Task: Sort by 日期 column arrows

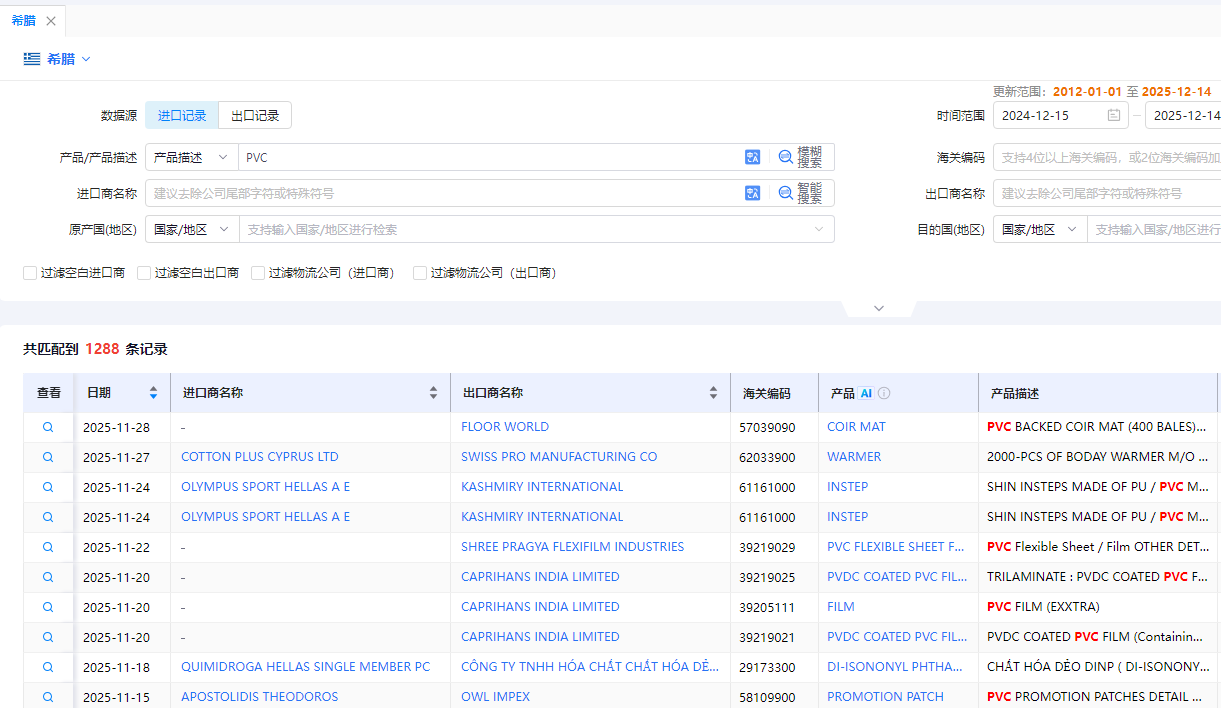Action: (153, 393)
